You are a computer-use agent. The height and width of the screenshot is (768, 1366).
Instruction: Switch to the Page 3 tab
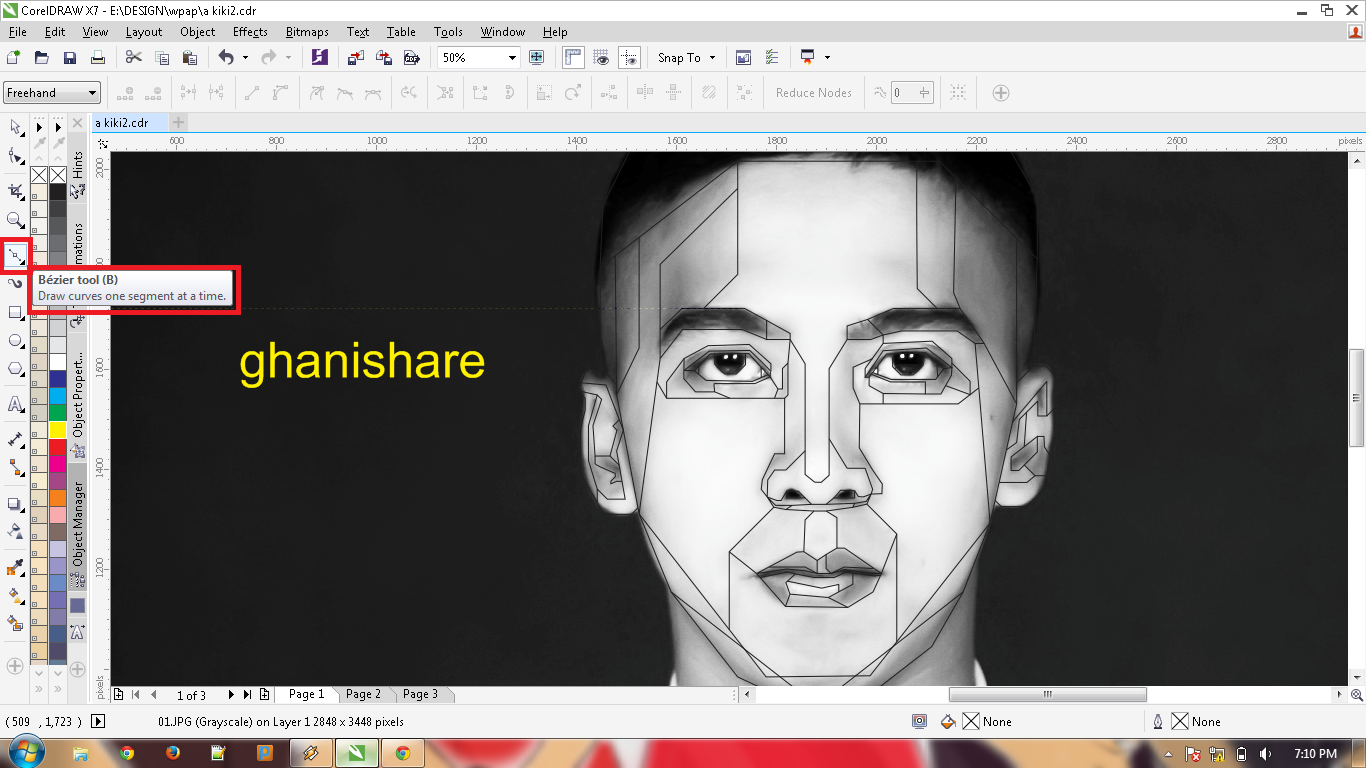click(x=420, y=694)
